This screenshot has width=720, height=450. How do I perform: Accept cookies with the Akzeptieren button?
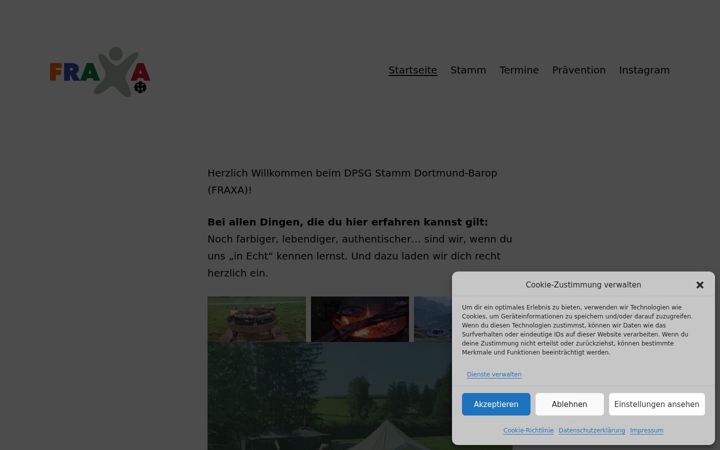tap(496, 404)
